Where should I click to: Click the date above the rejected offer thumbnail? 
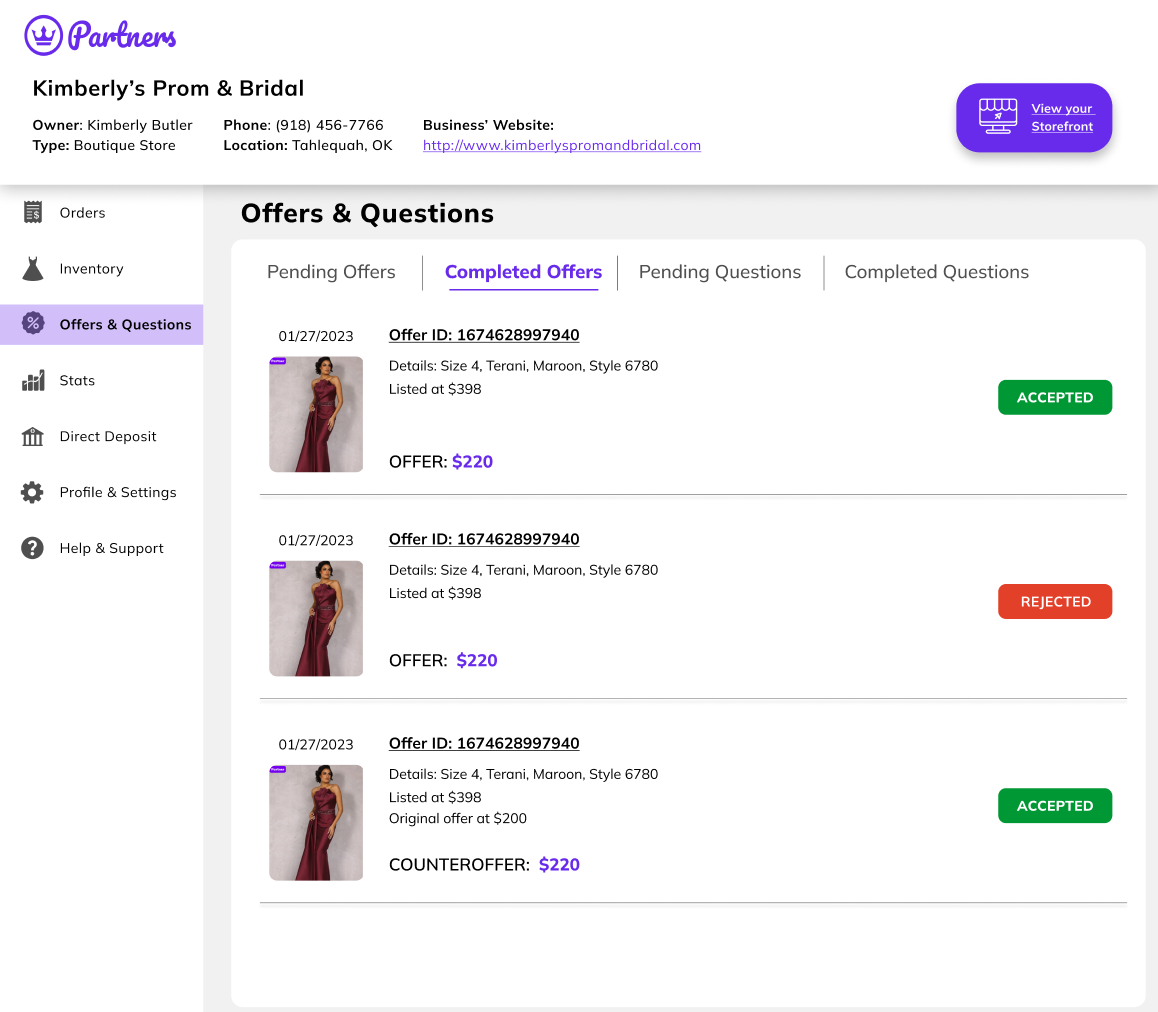click(316, 540)
